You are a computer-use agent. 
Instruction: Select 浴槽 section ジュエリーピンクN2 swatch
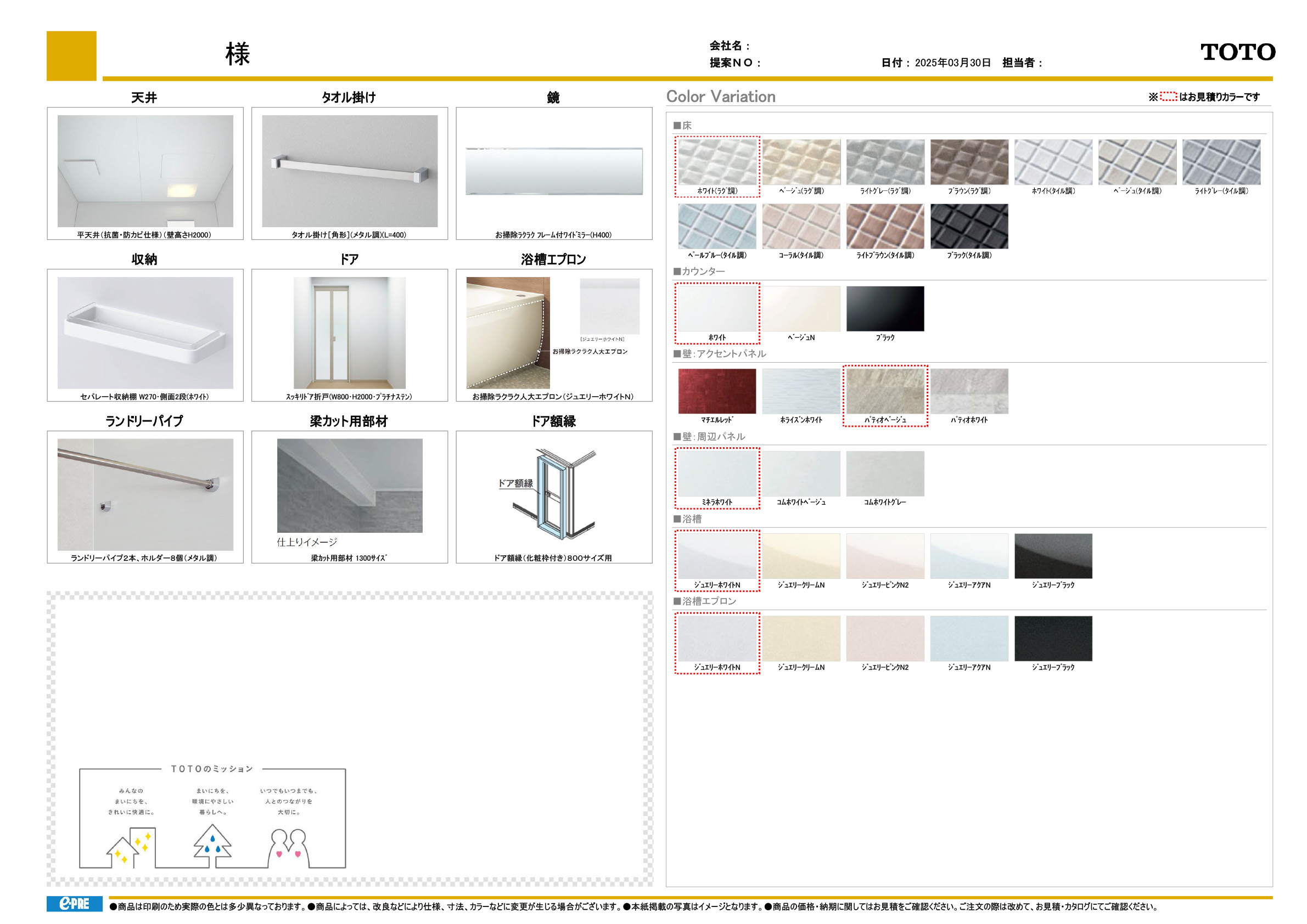pos(885,556)
